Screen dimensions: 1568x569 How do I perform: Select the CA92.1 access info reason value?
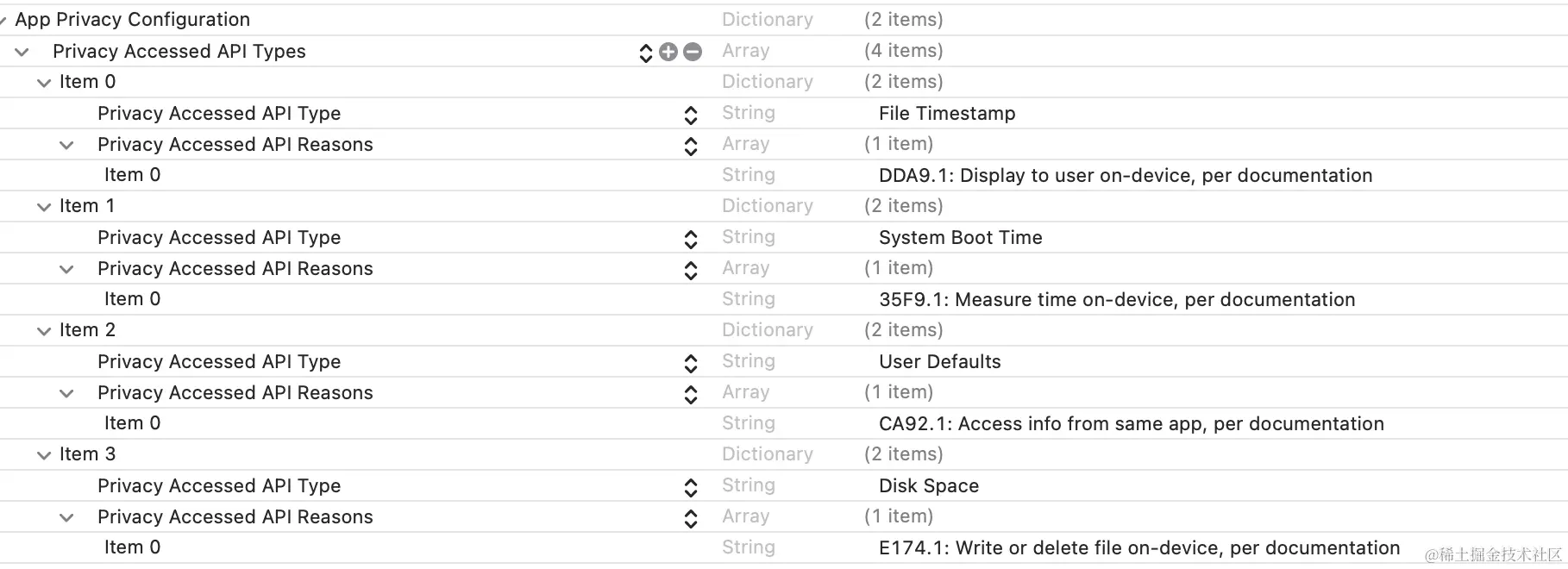click(x=1131, y=424)
